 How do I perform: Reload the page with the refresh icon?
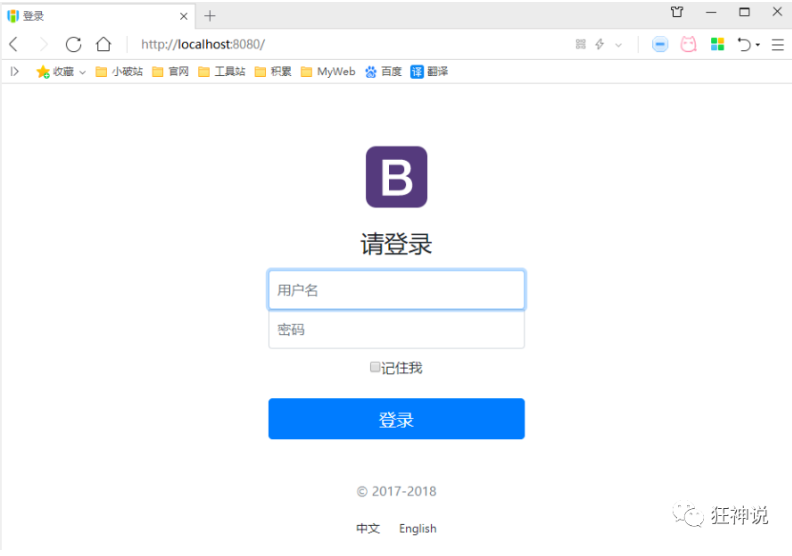[x=73, y=44]
